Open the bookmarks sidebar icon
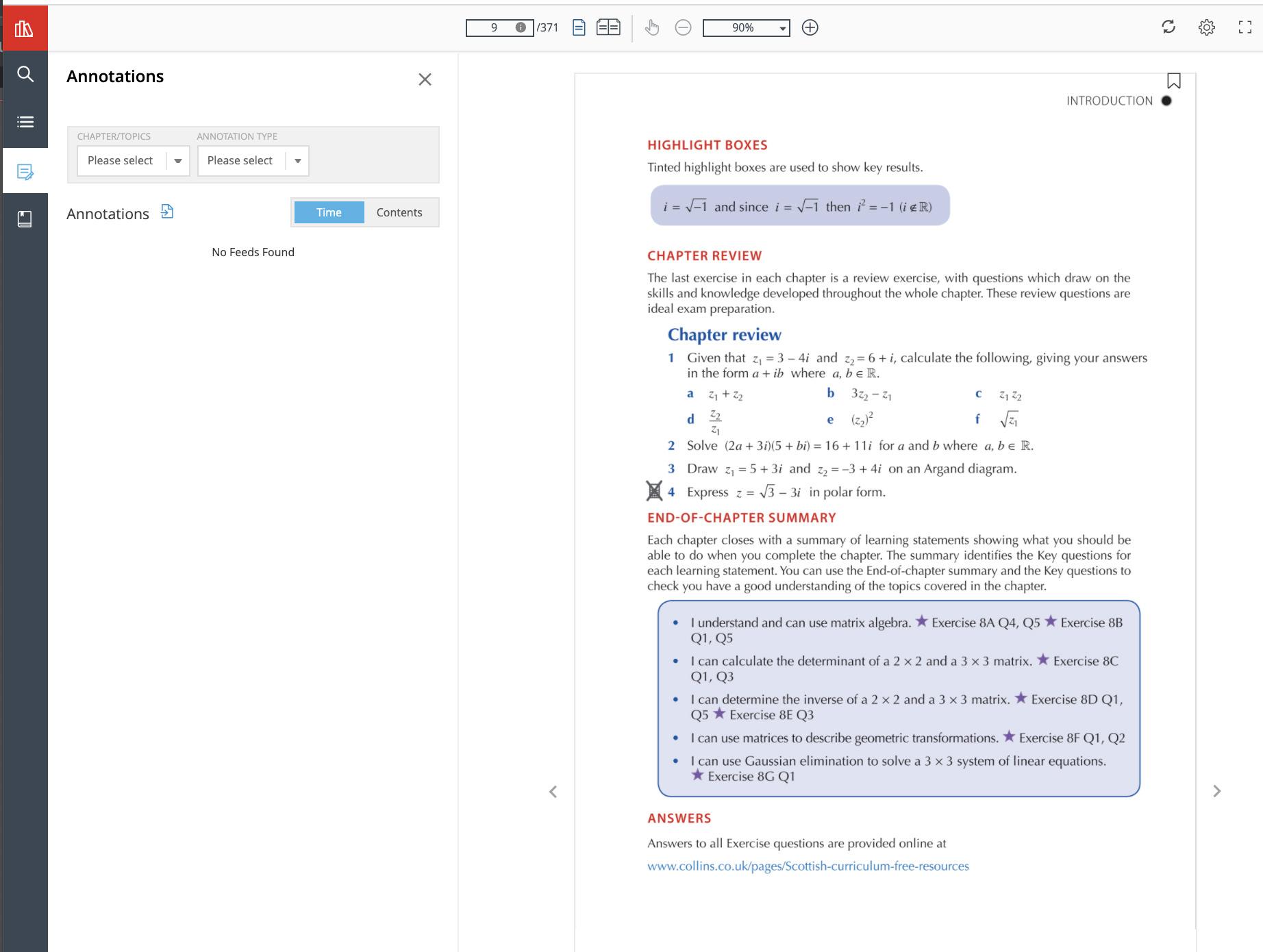This screenshot has height=952, width=1263. (25, 219)
